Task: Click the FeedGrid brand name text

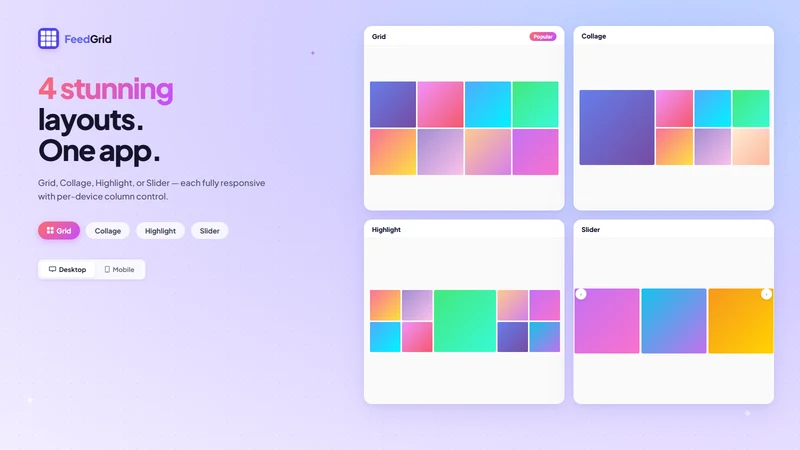Action: [x=88, y=39]
